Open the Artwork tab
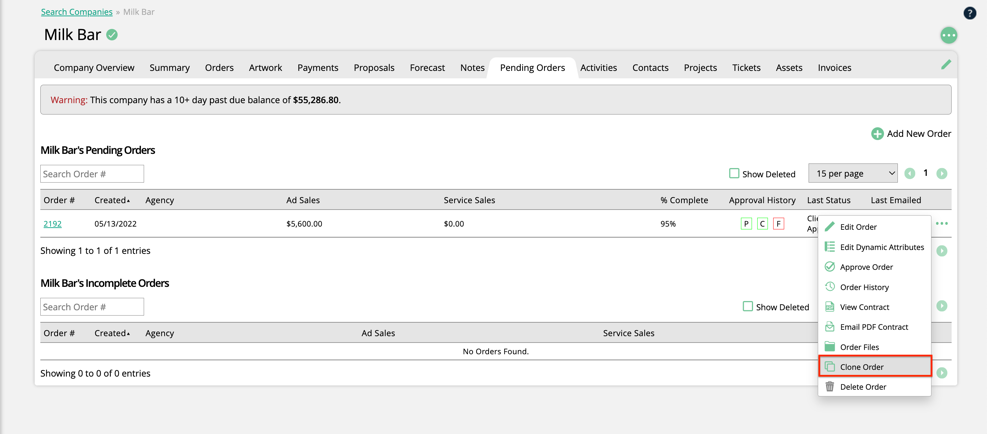Viewport: 987px width, 434px height. 266,67
